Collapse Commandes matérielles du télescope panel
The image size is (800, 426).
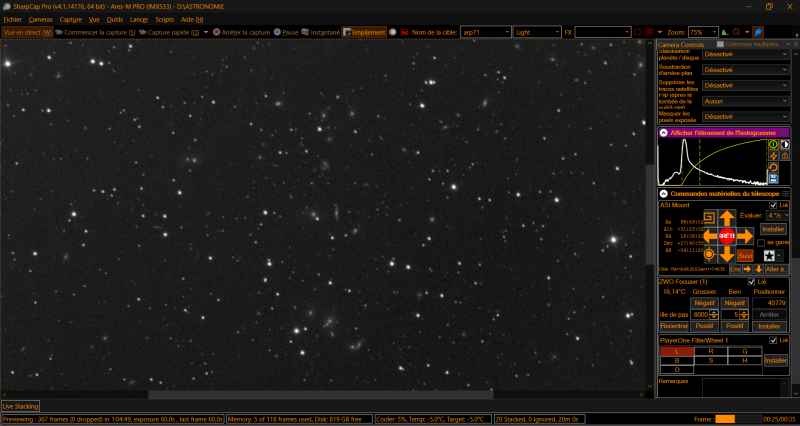tap(663, 194)
